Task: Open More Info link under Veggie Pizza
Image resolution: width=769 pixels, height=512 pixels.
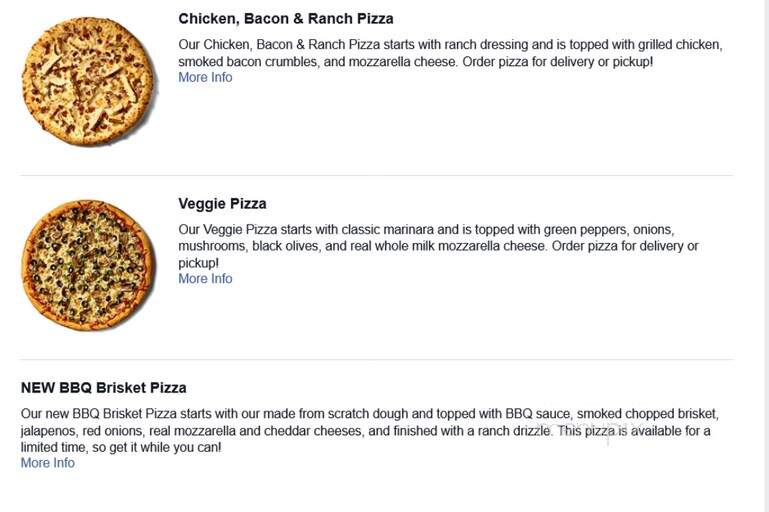Action: point(205,279)
